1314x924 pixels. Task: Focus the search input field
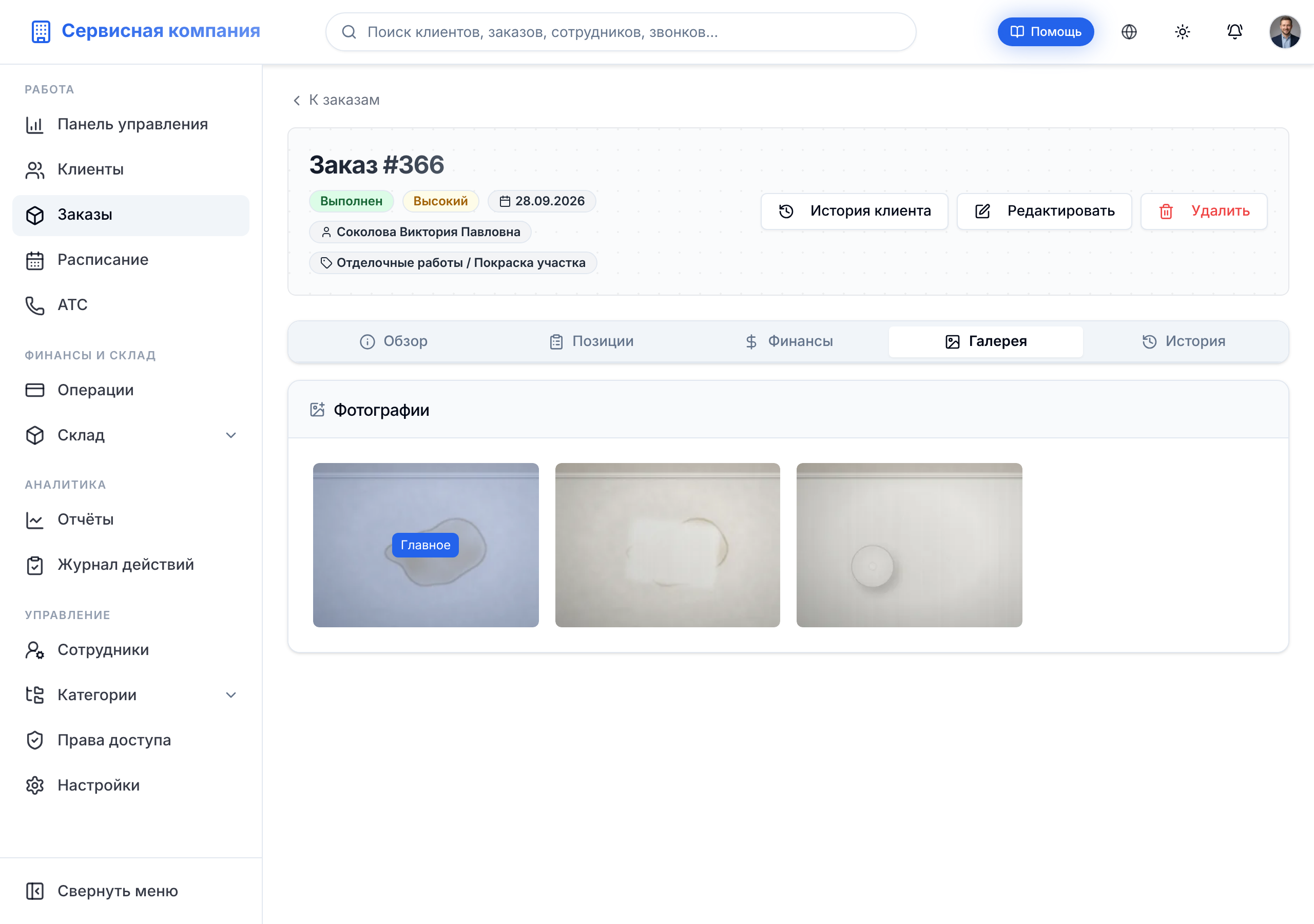click(621, 32)
